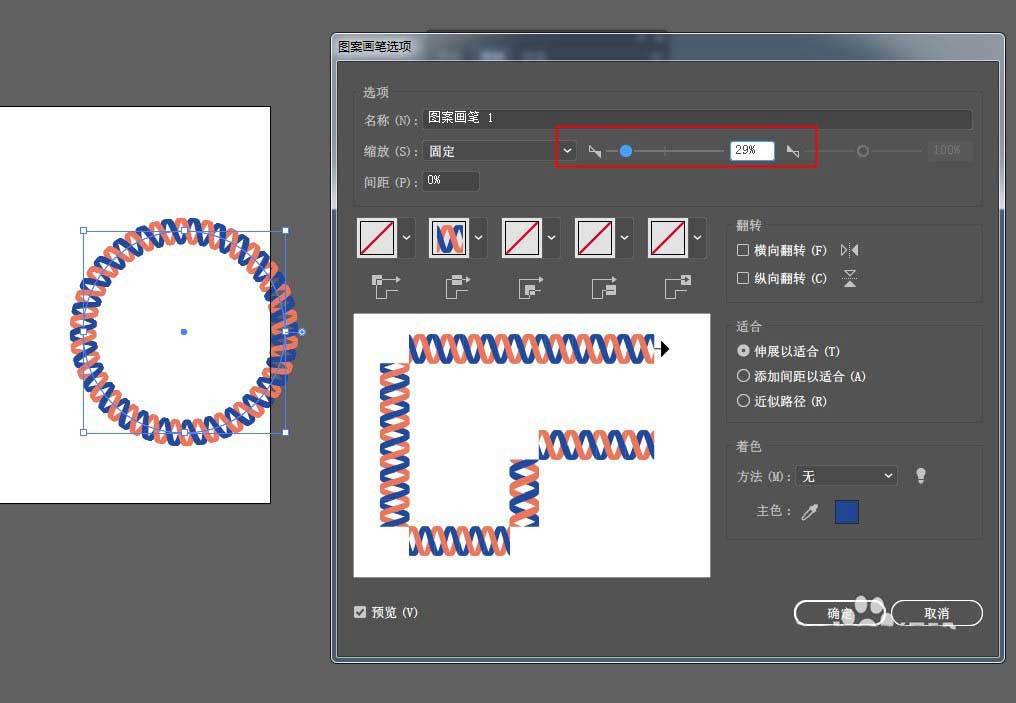The height and width of the screenshot is (703, 1016).
Task: Select 添加间距以适合 (A) radio option
Action: click(x=743, y=376)
